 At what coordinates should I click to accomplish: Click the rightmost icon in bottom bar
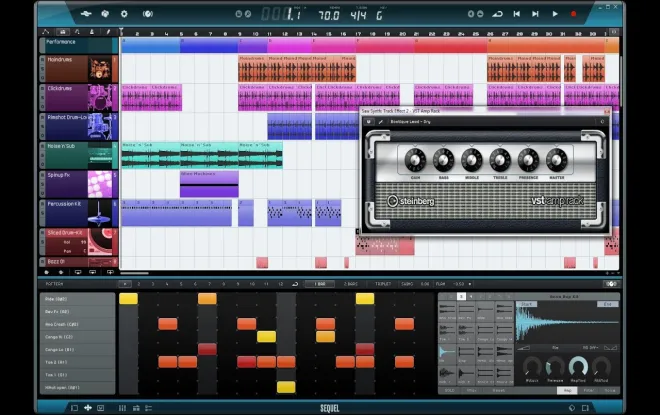pyautogui.click(x=585, y=408)
